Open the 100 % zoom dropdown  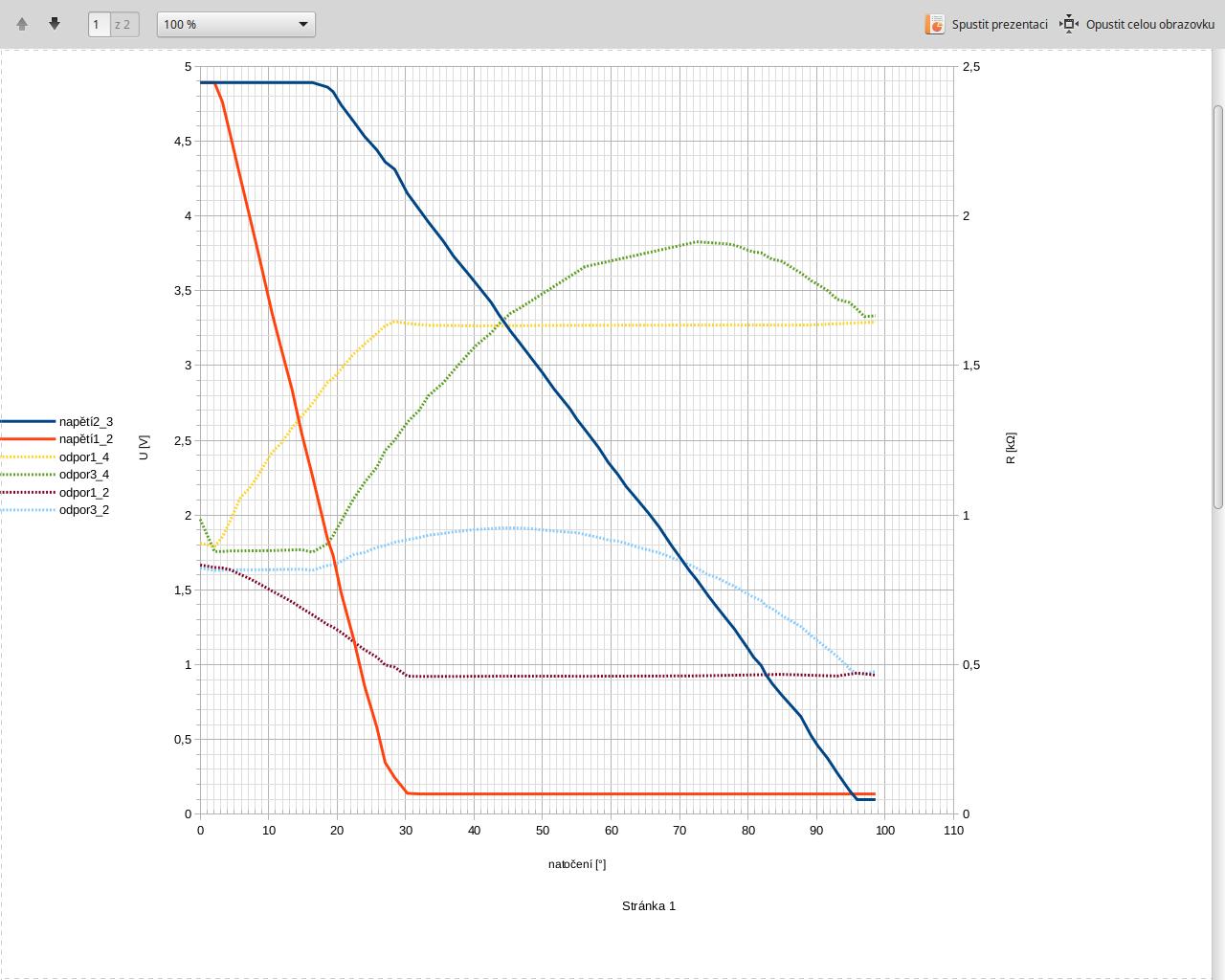[235, 24]
